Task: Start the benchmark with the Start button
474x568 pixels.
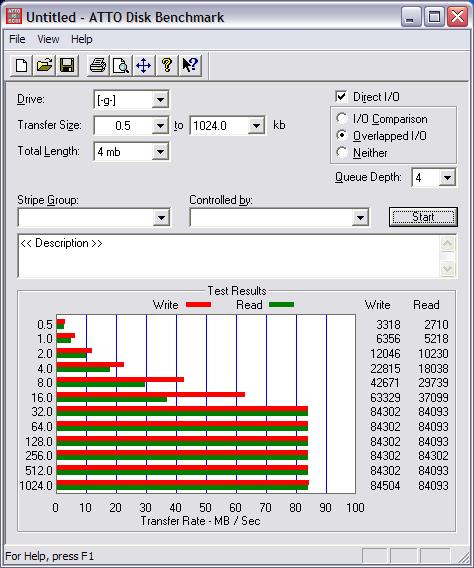Action: coord(423,217)
